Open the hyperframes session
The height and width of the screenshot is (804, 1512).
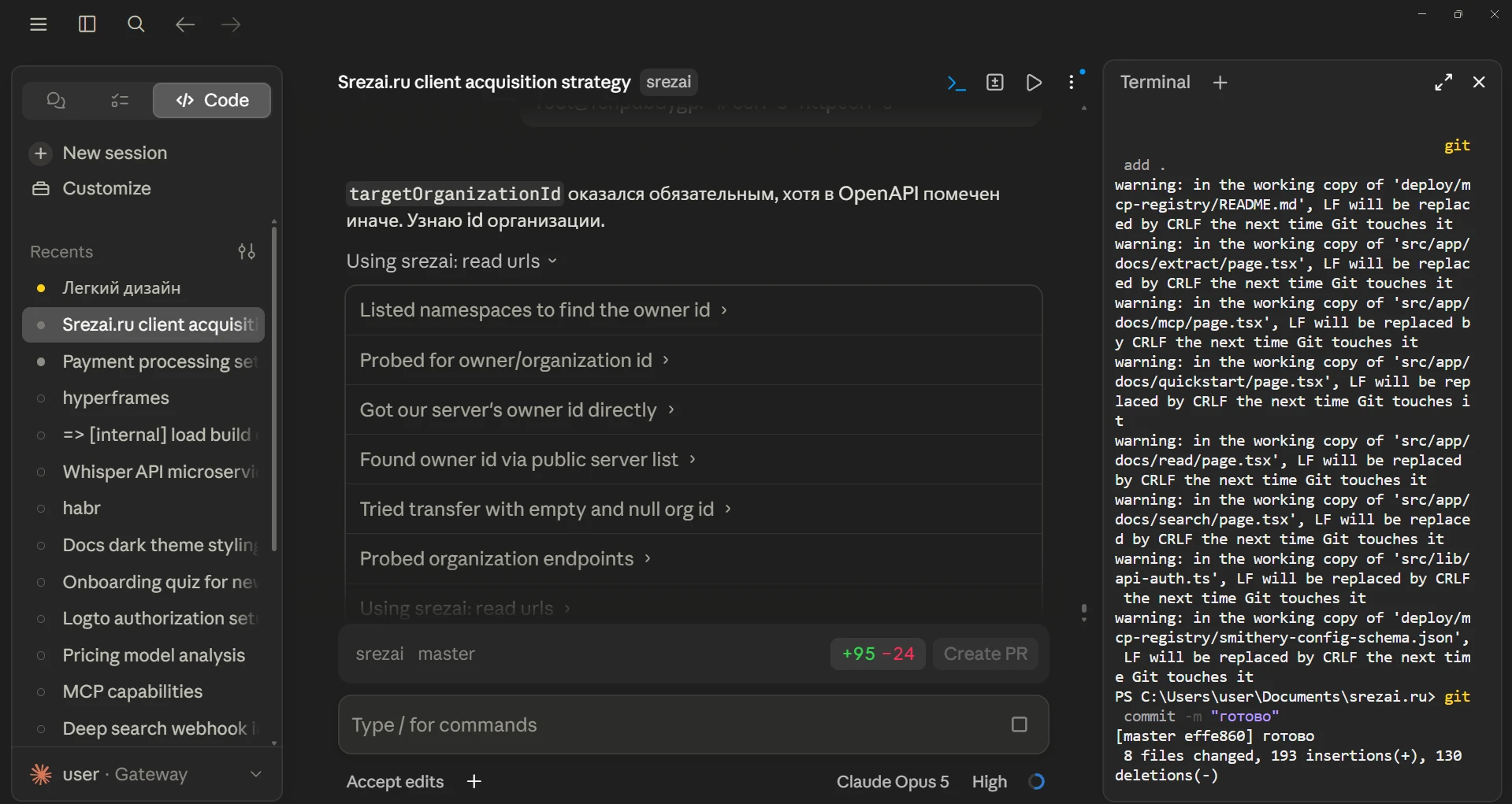click(x=143, y=398)
